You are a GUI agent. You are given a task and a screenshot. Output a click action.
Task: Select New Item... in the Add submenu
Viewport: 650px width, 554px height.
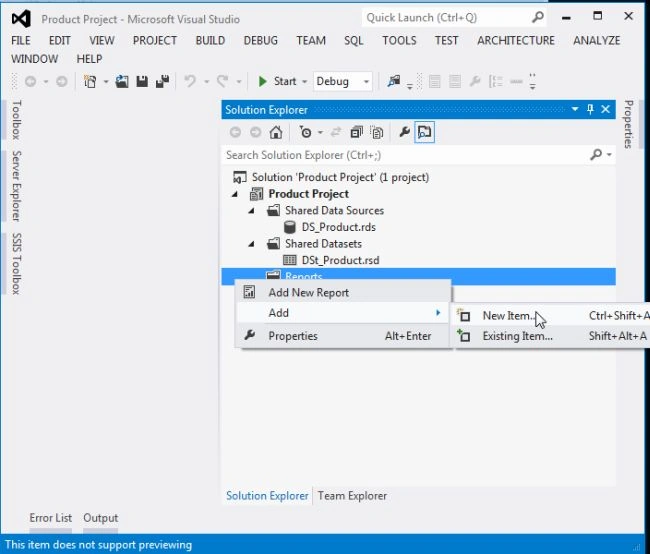click(553, 316)
